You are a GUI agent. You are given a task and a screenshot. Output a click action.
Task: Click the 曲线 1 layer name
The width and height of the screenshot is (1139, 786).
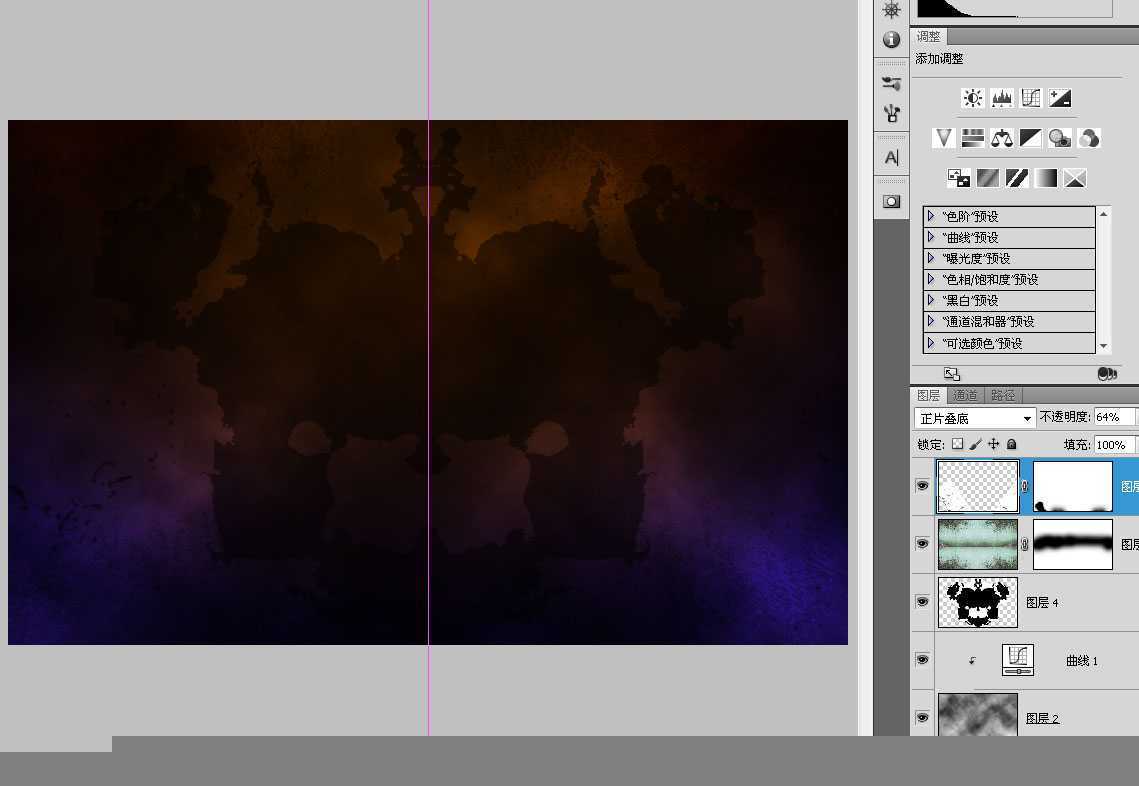1082,660
